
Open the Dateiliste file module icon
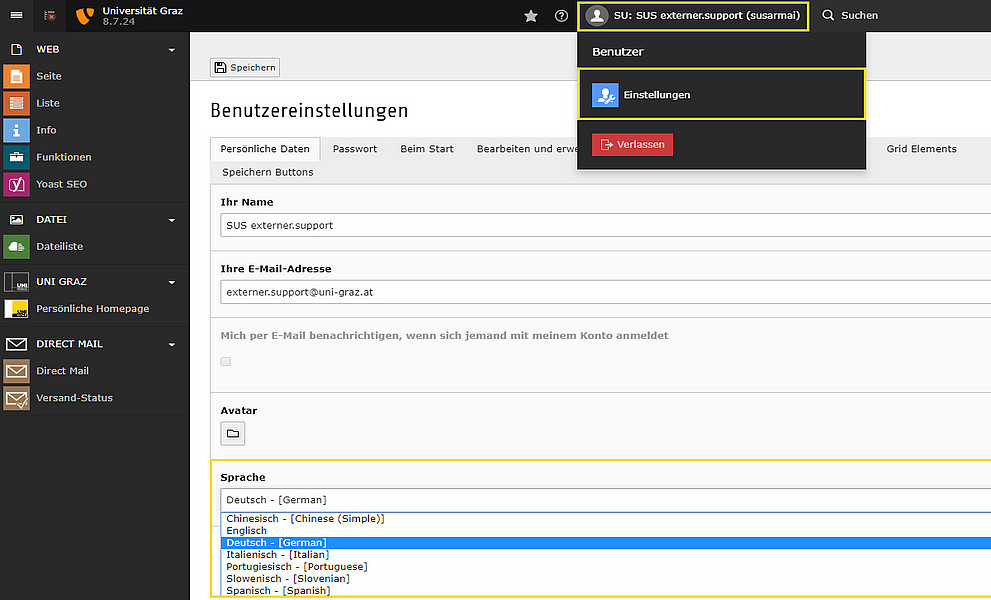click(x=16, y=247)
